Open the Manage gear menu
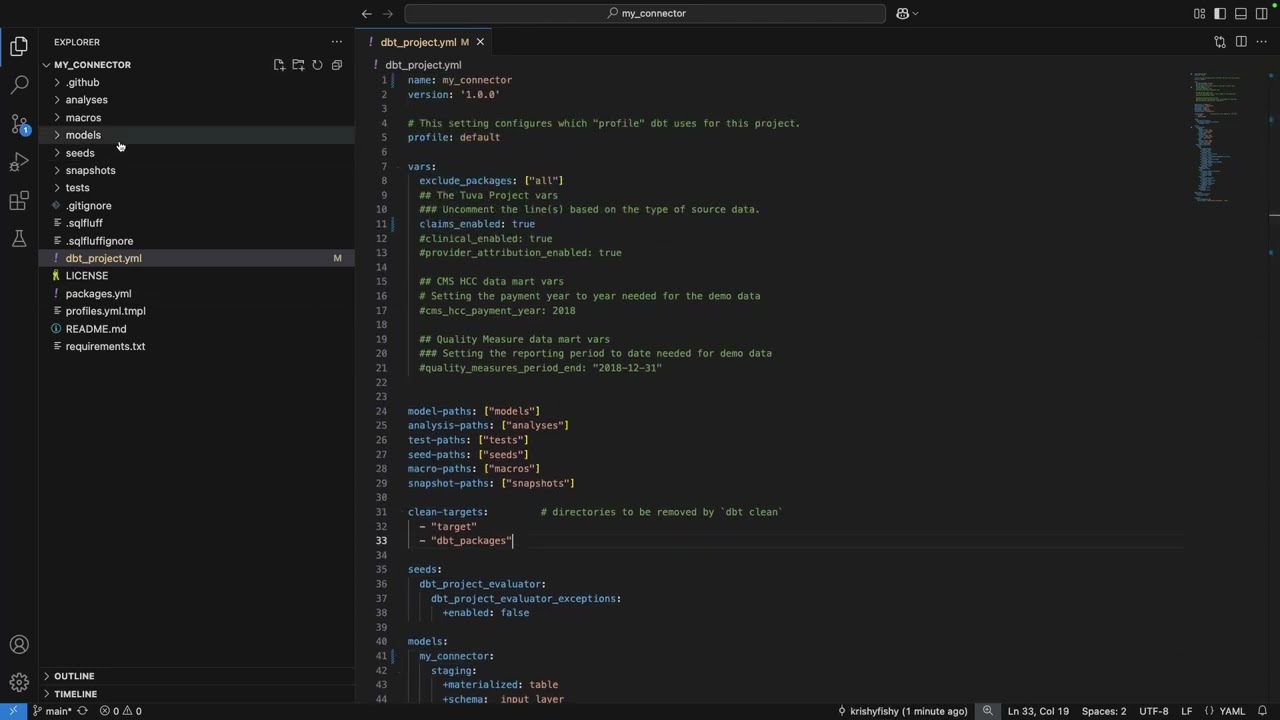Viewport: 1280px width, 720px height. click(19, 683)
